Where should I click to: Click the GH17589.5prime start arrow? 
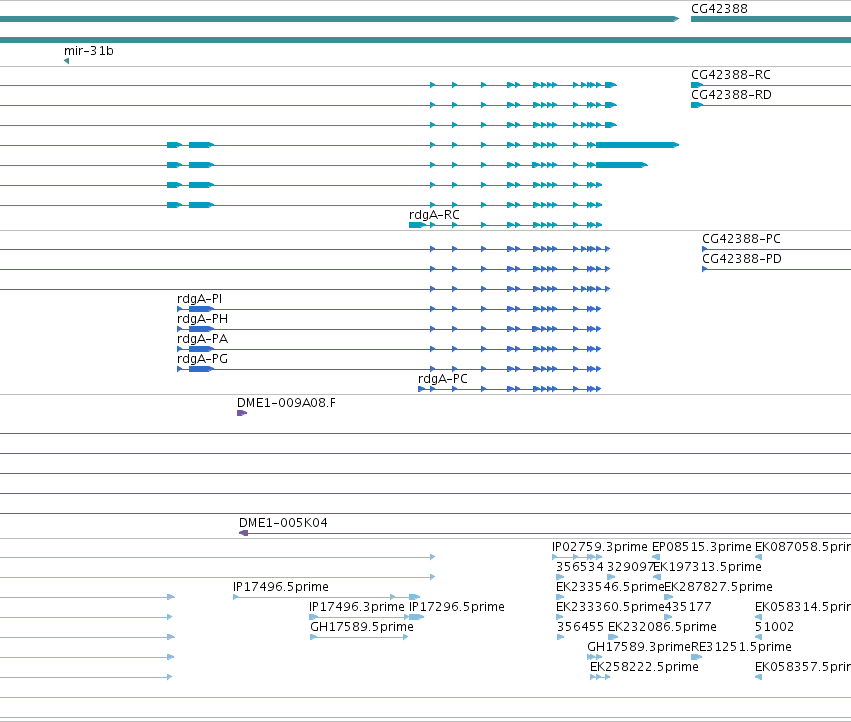tap(313, 637)
